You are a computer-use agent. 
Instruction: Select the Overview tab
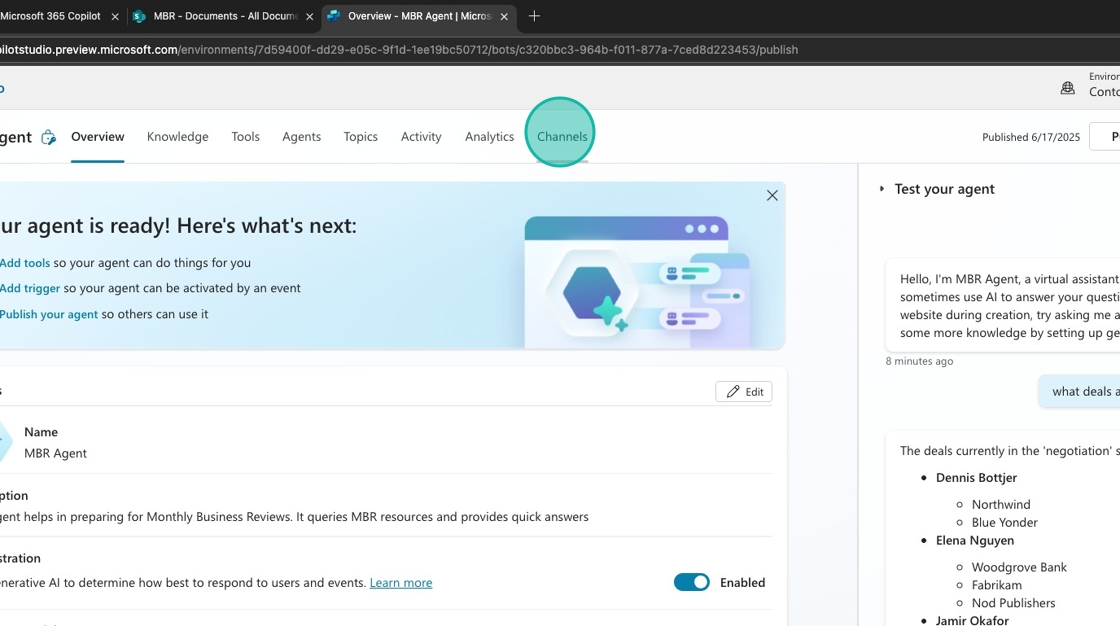[97, 136]
